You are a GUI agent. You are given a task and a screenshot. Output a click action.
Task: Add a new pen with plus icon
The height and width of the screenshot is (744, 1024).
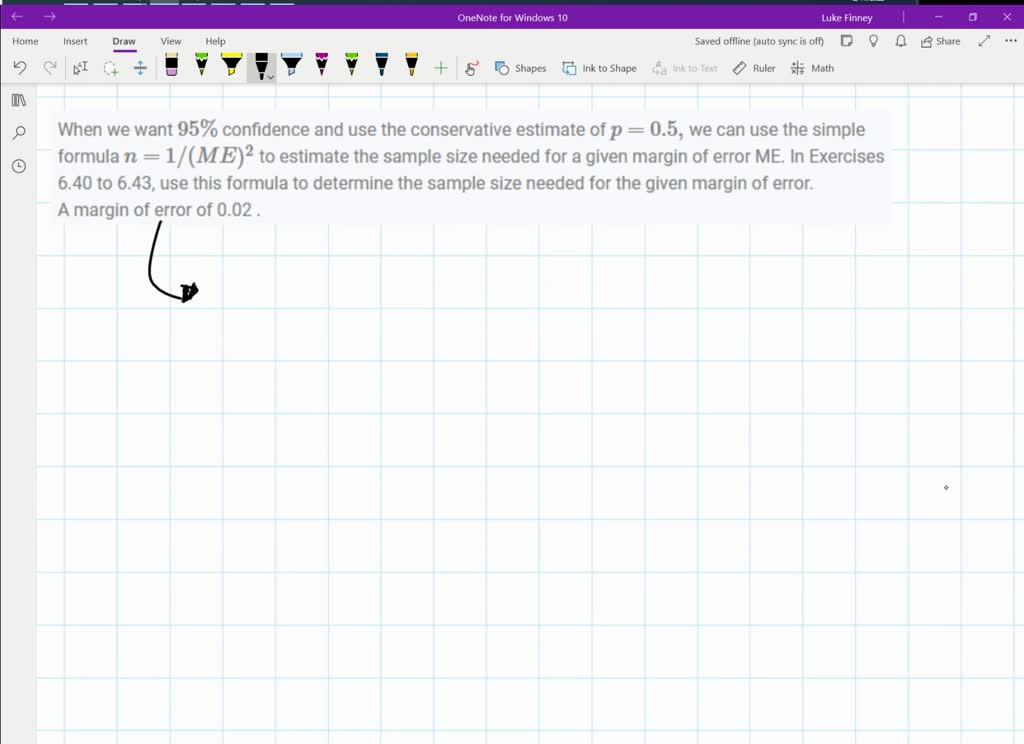pos(440,68)
